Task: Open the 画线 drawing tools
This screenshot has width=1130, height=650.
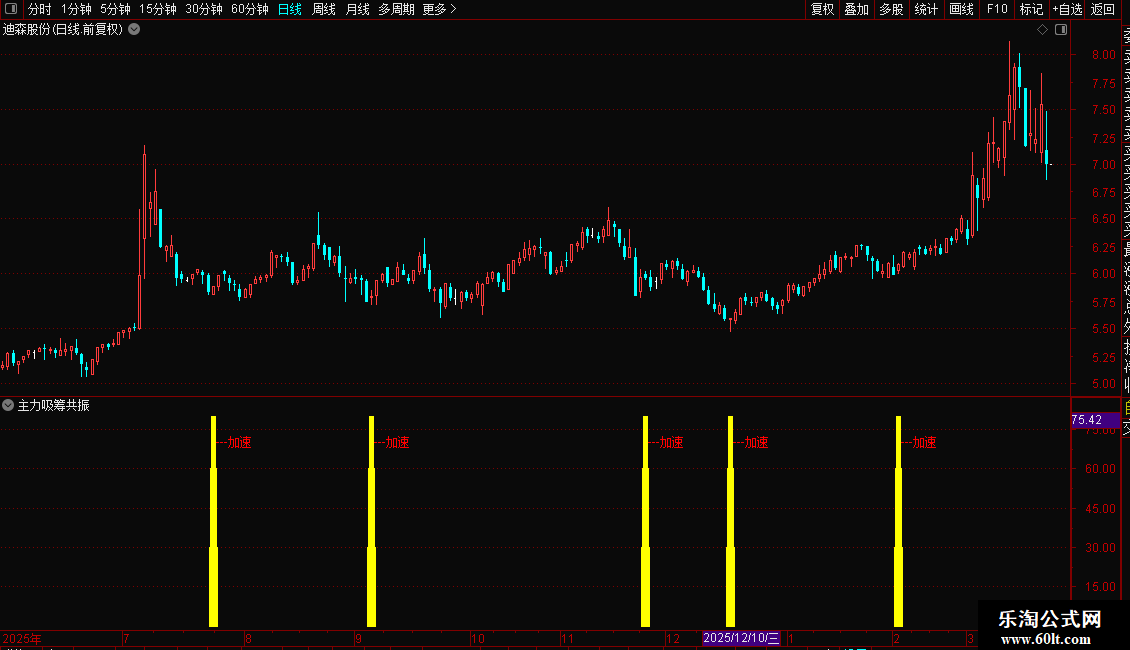Action: [x=961, y=9]
